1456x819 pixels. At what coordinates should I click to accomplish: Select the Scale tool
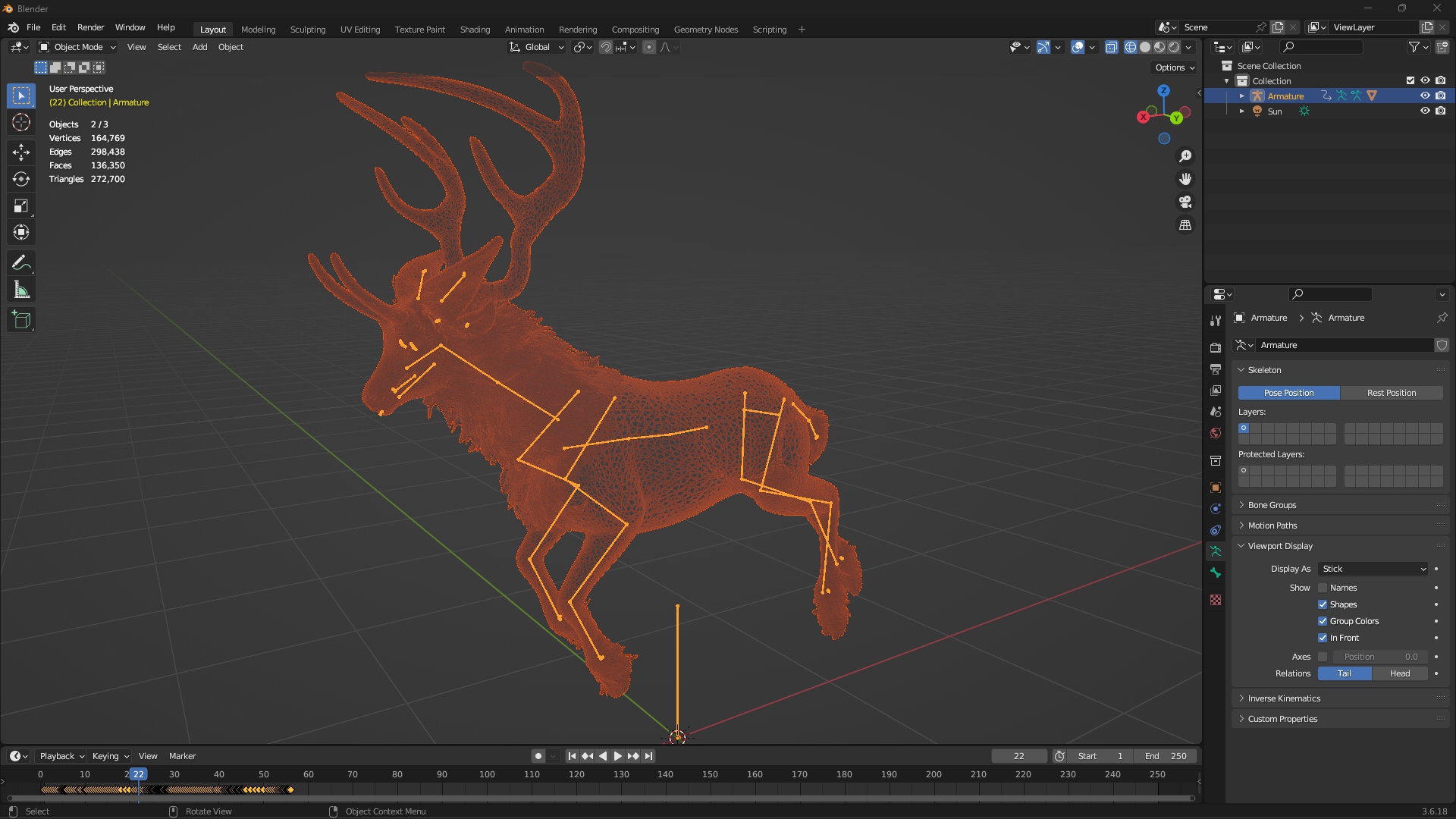click(21, 206)
